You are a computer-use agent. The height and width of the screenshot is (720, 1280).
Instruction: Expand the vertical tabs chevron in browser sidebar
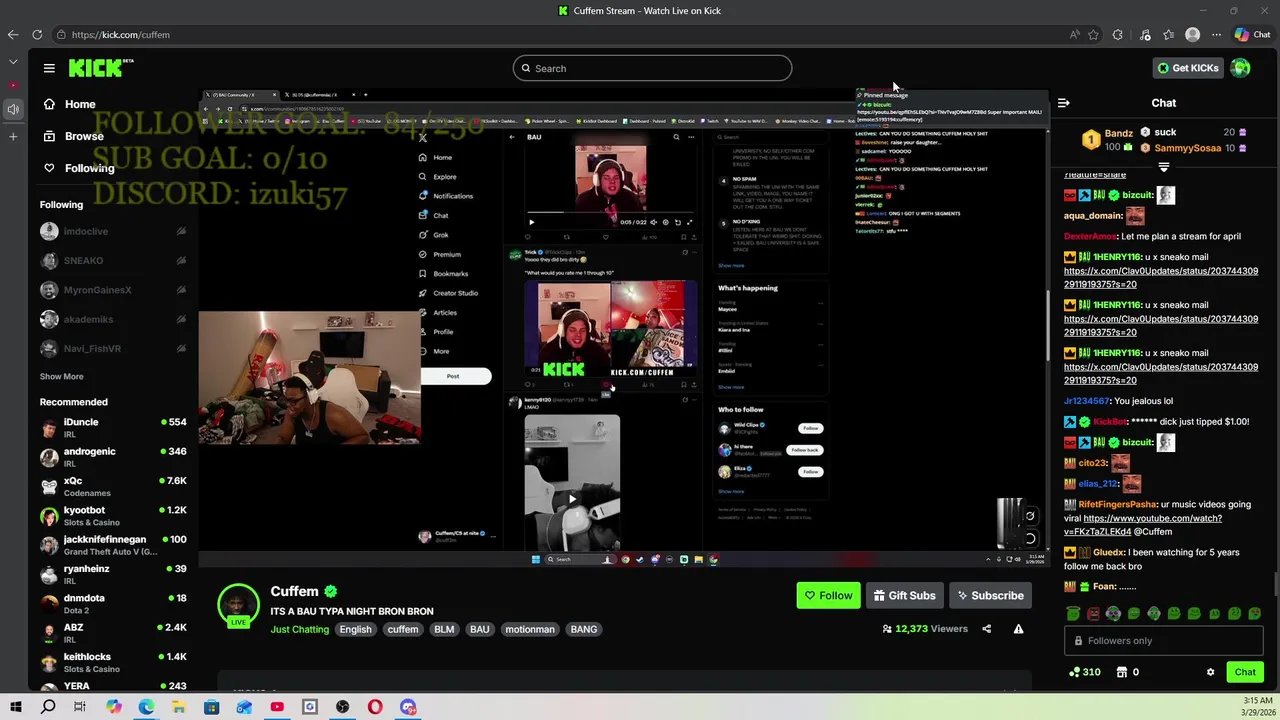[x=13, y=62]
